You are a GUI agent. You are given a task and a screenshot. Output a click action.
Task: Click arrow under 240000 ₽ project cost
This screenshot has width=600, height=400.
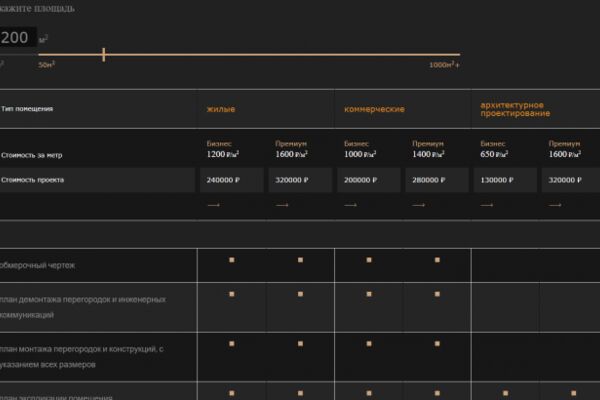click(x=213, y=205)
